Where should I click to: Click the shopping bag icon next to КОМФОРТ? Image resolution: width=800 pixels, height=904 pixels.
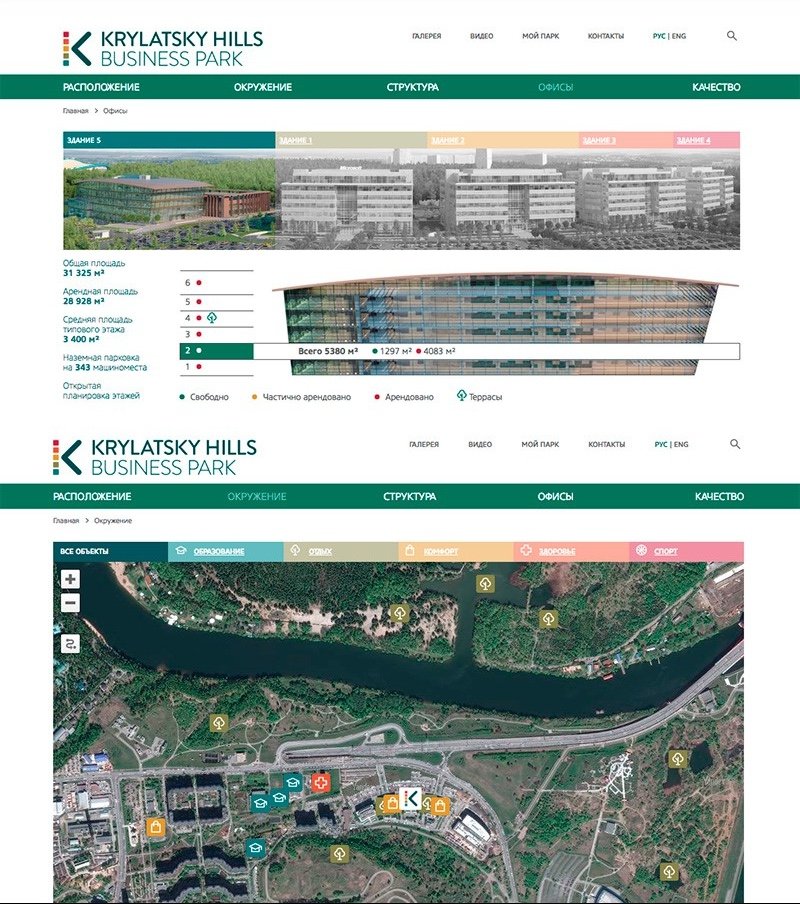pos(409,551)
